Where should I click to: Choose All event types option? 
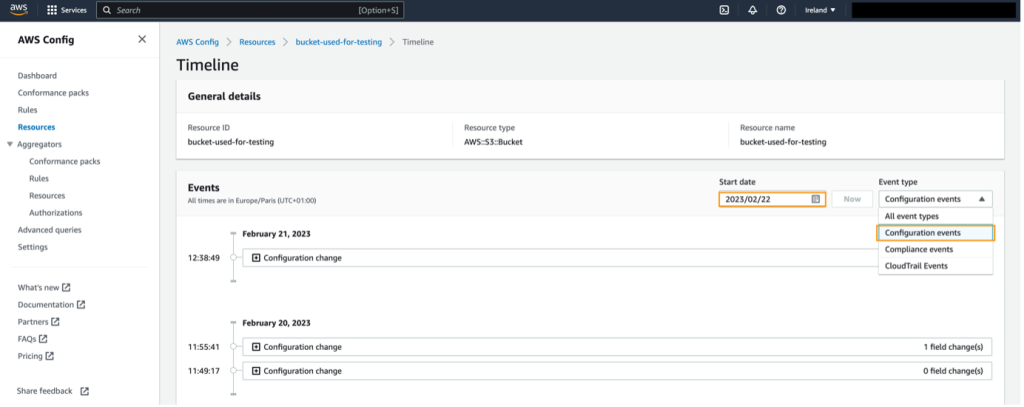pyautogui.click(x=935, y=216)
